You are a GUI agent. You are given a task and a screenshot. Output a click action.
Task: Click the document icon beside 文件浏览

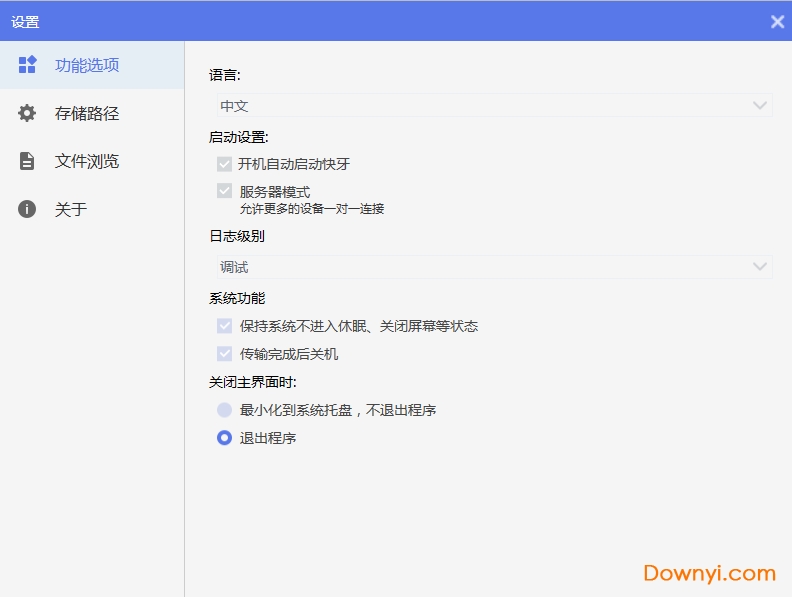(28, 161)
